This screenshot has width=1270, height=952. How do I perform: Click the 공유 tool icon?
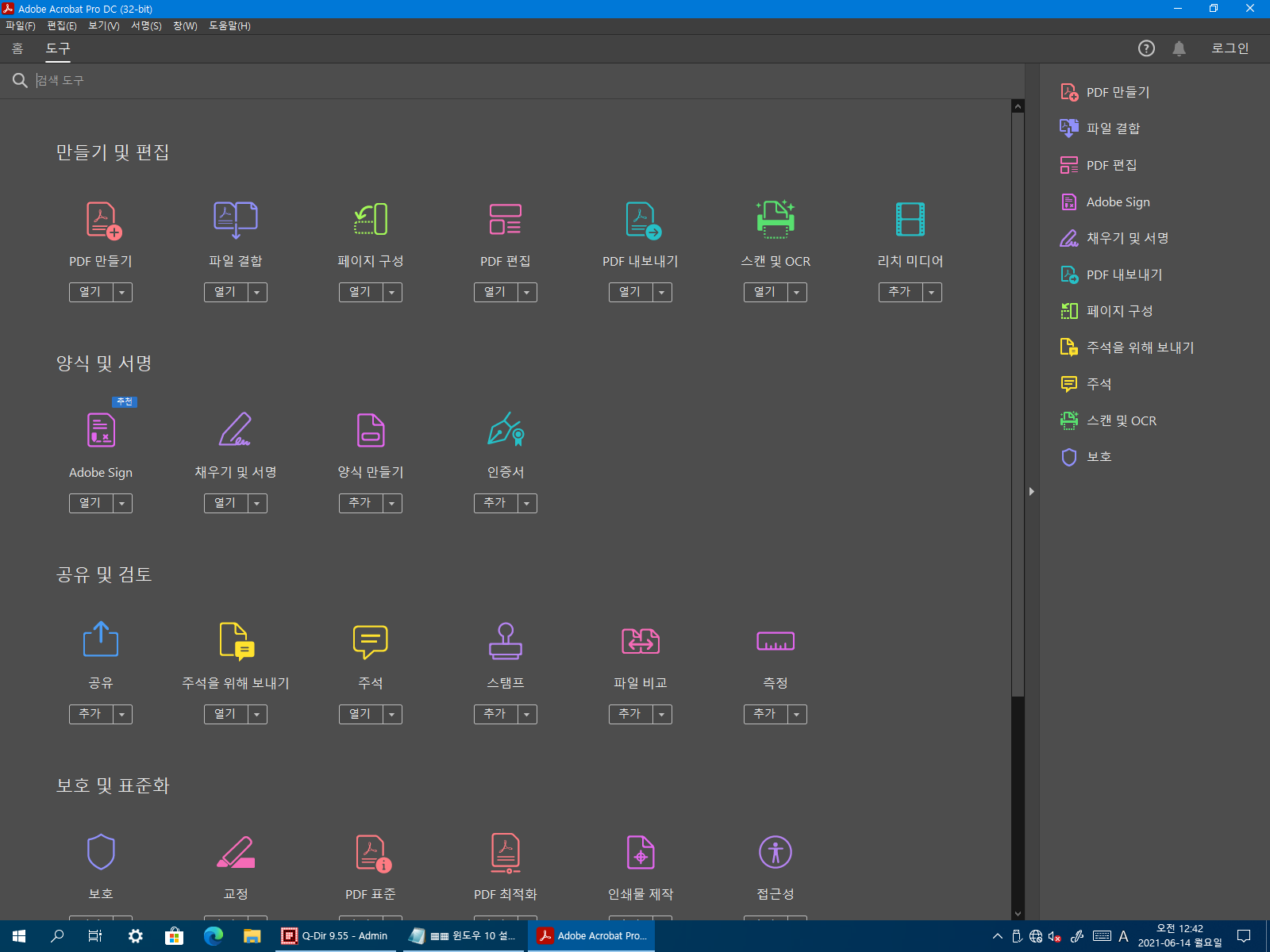pos(101,639)
